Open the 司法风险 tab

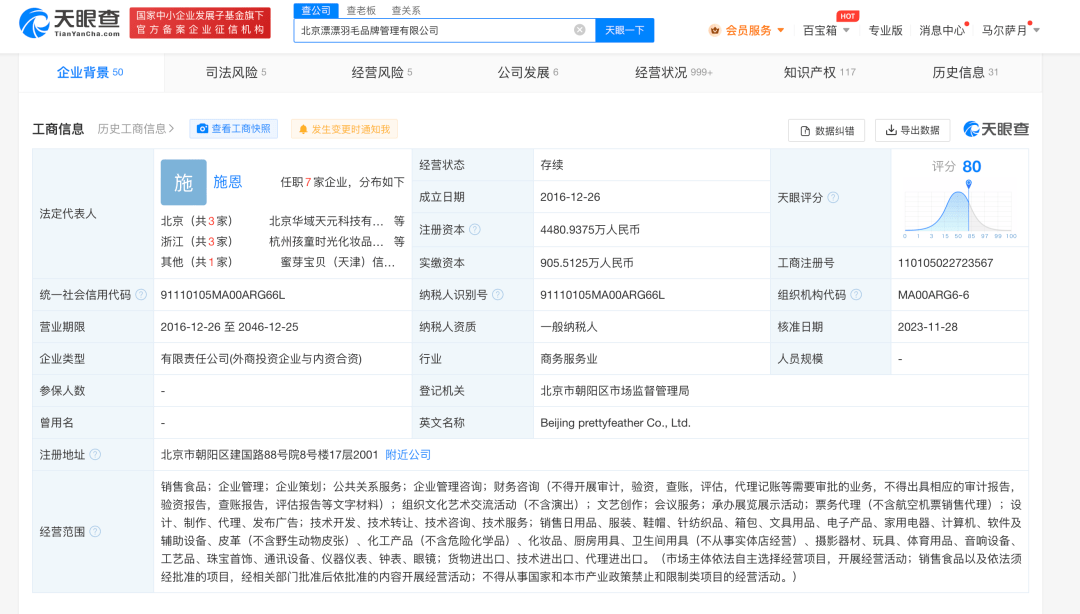[x=236, y=72]
